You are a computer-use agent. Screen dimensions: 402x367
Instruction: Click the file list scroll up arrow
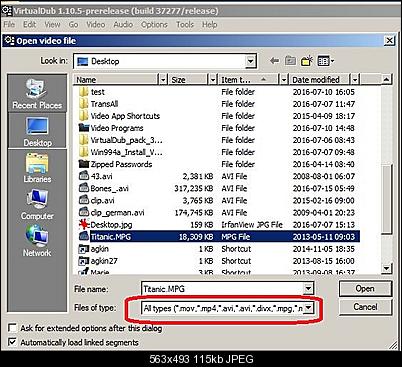click(x=386, y=80)
